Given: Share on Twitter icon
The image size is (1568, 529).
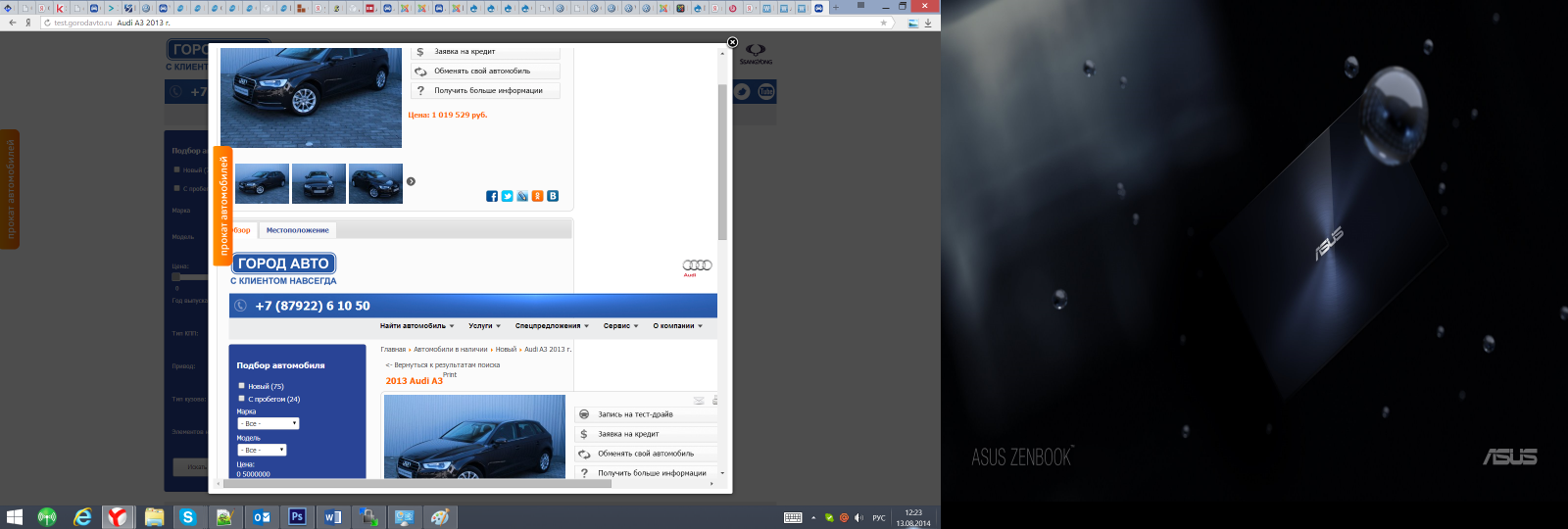Looking at the screenshot, I should (x=508, y=196).
